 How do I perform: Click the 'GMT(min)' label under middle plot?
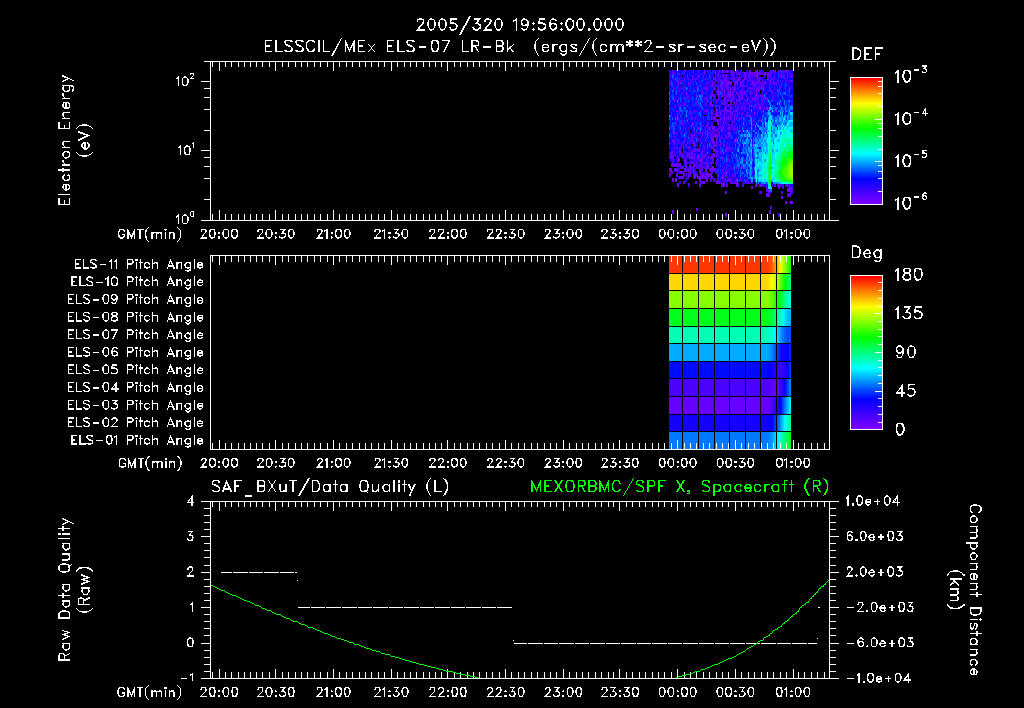(x=150, y=463)
